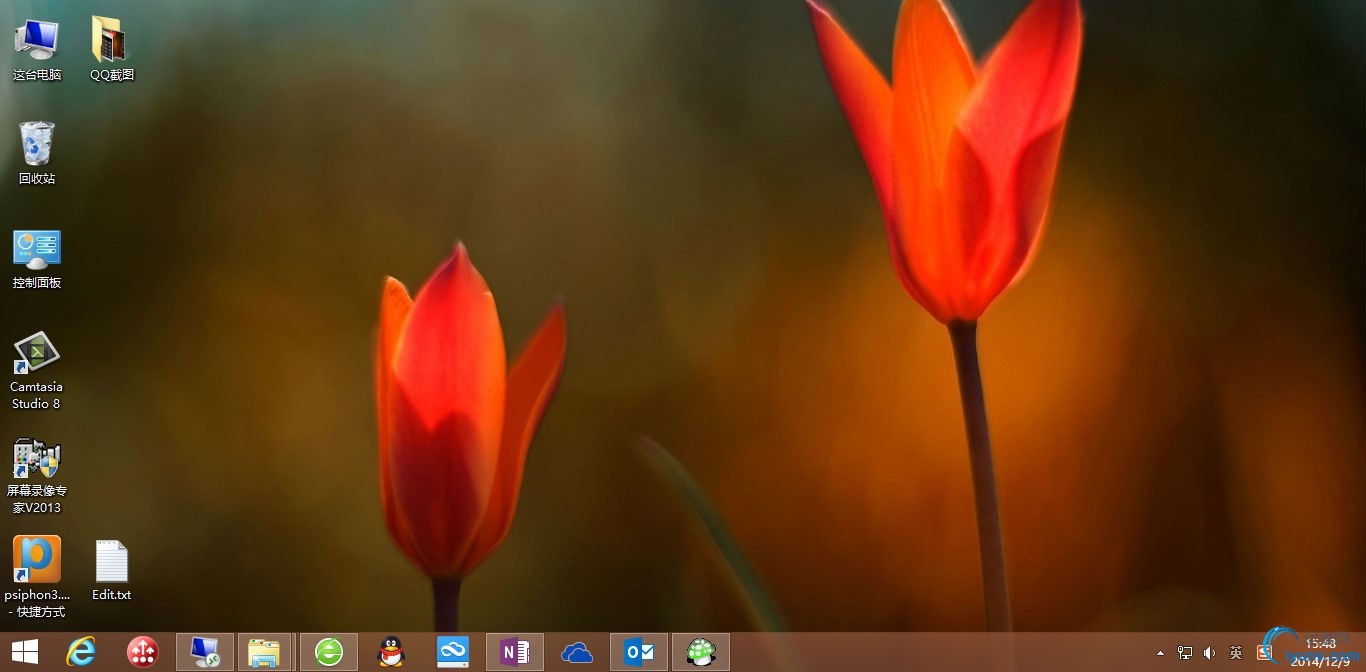Open the remote desktop computer taskbar icon

[205, 653]
